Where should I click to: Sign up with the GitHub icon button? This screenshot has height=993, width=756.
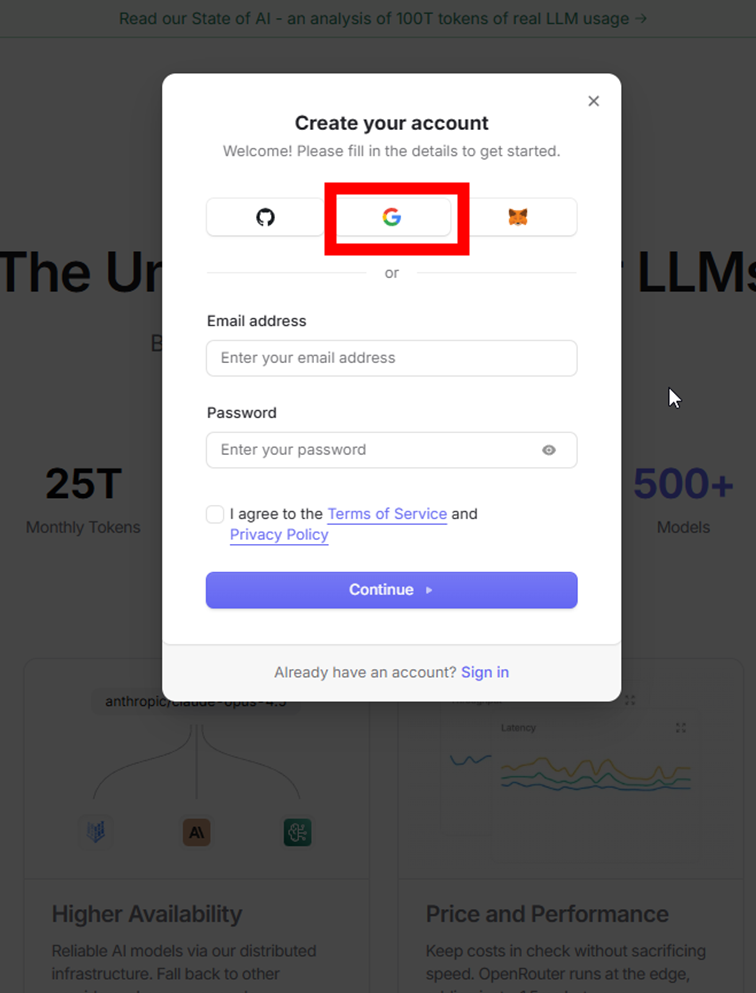pyautogui.click(x=265, y=217)
